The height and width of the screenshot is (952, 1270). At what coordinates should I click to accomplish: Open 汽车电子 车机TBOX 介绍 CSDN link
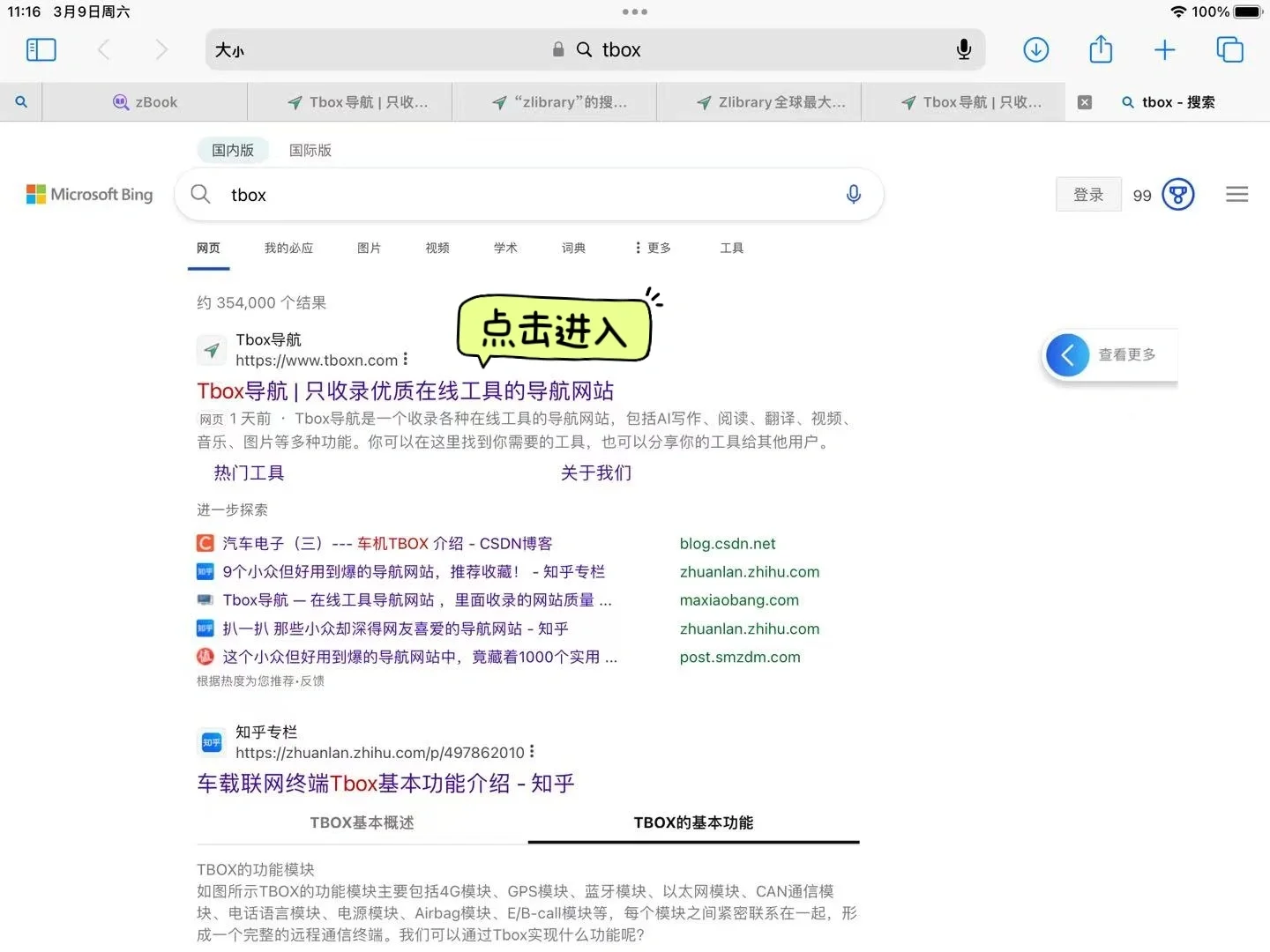(x=387, y=543)
